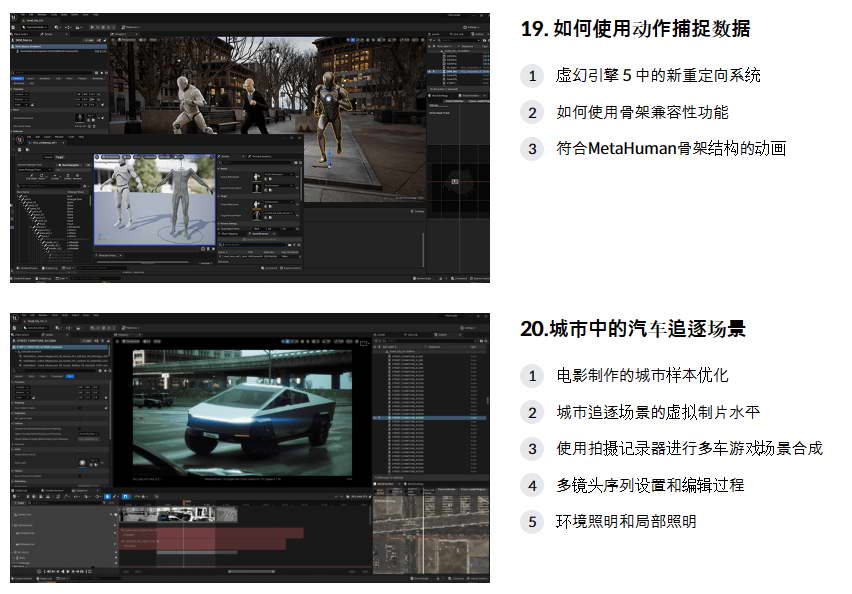The height and width of the screenshot is (594, 852).
Task: Select lesson 环境照明和局部照明
Action: click(x=626, y=521)
